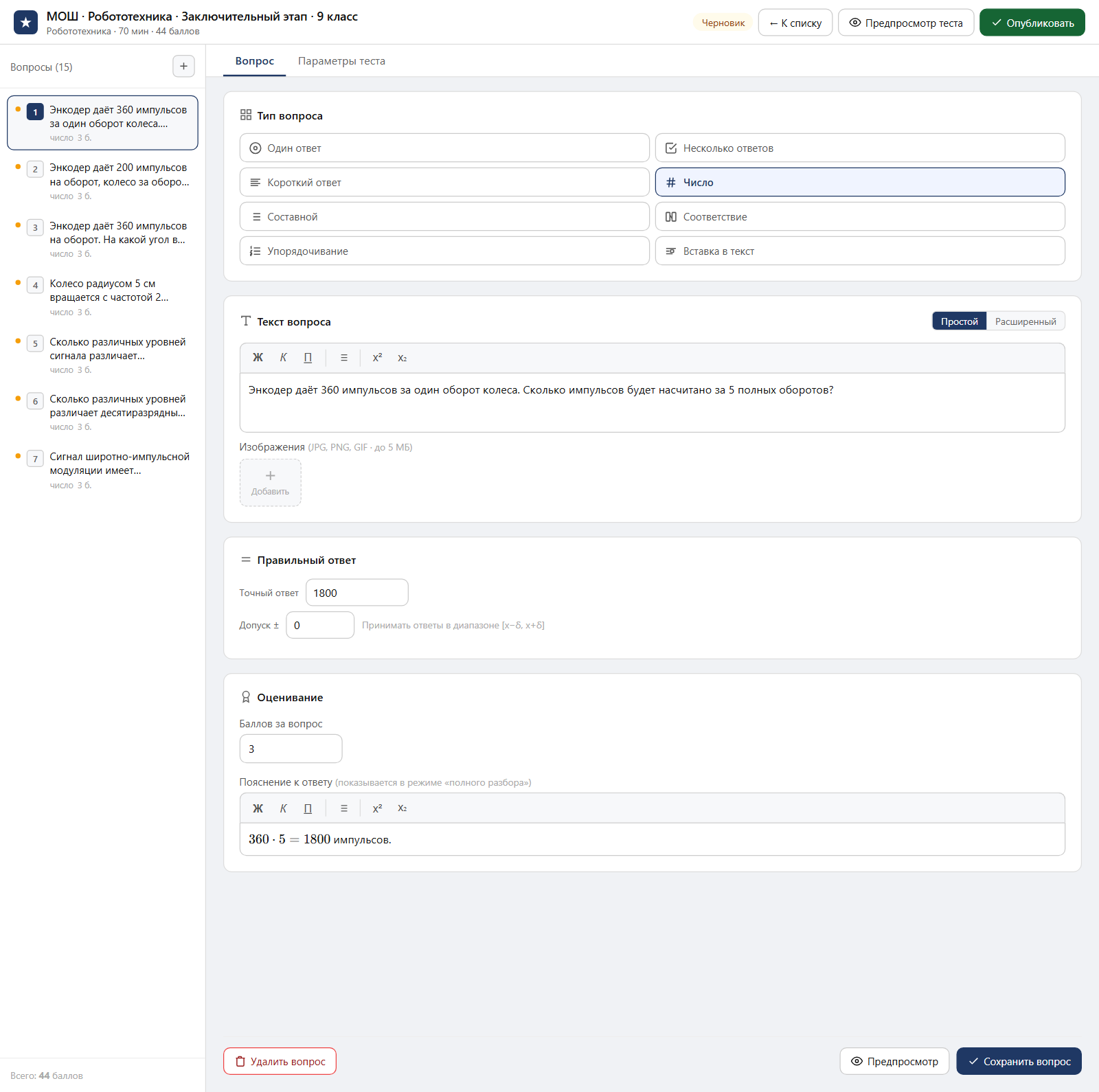Click 'Удалить вопрос' button

pyautogui.click(x=280, y=1061)
